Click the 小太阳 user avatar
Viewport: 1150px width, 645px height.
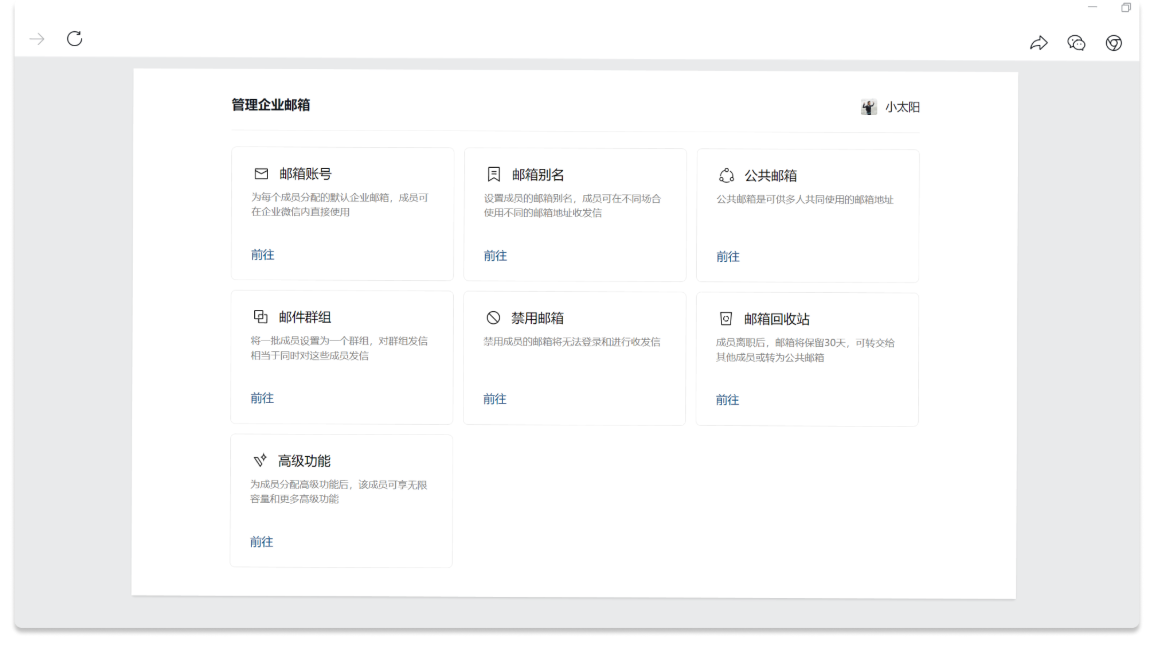coord(868,107)
